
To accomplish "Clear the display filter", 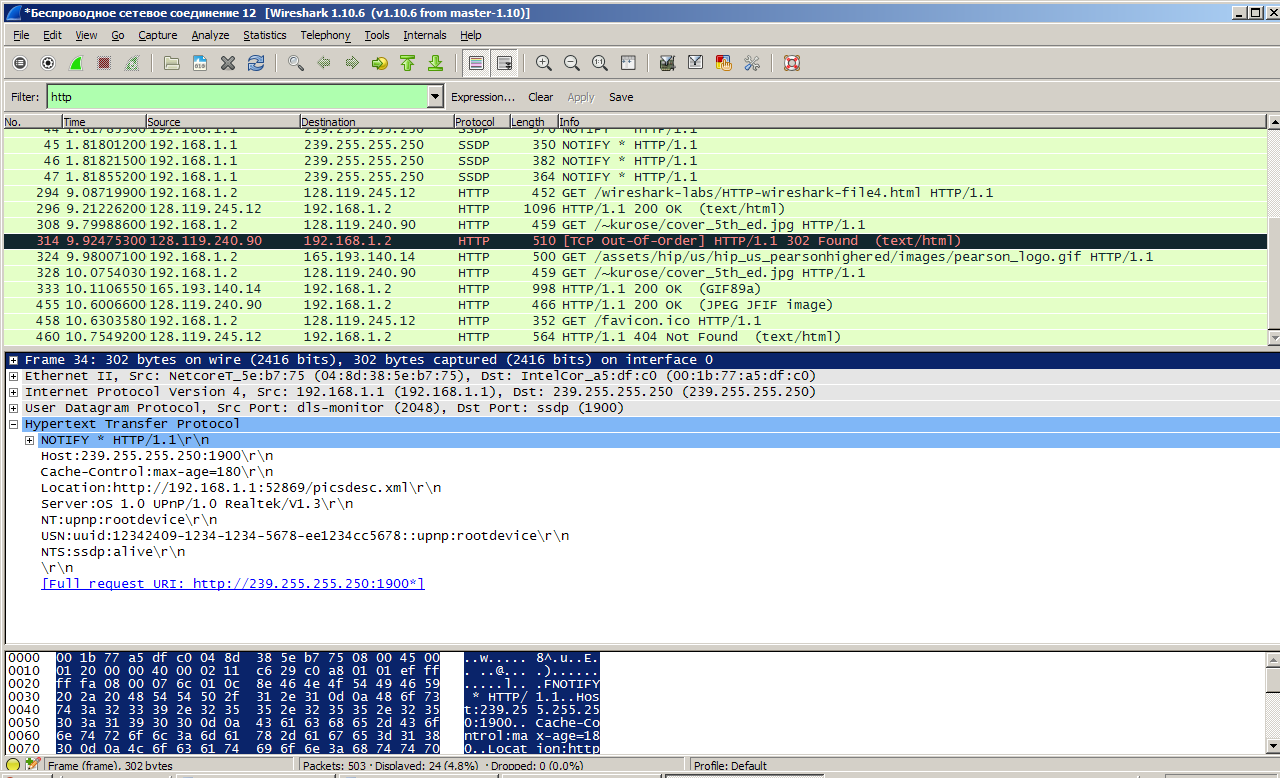I will point(541,97).
